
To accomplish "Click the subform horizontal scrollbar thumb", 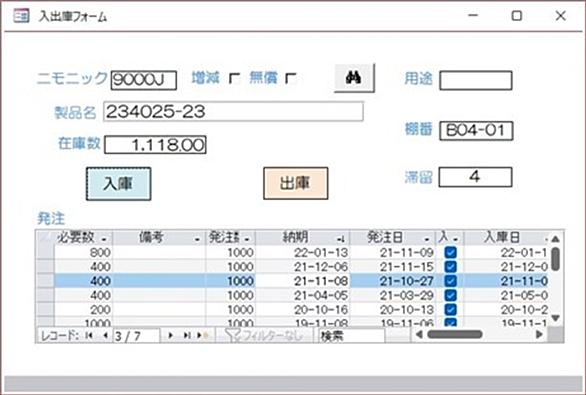I will (x=454, y=334).
